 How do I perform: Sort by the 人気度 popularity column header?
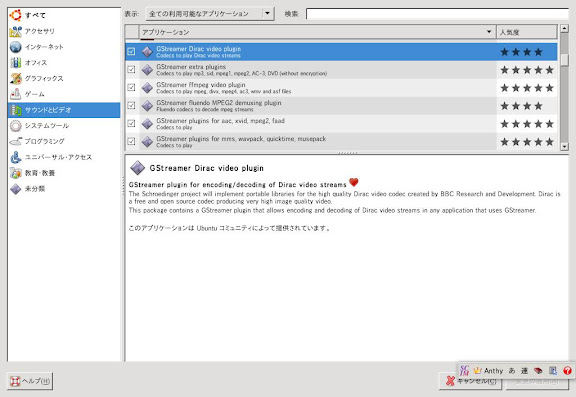pos(526,32)
